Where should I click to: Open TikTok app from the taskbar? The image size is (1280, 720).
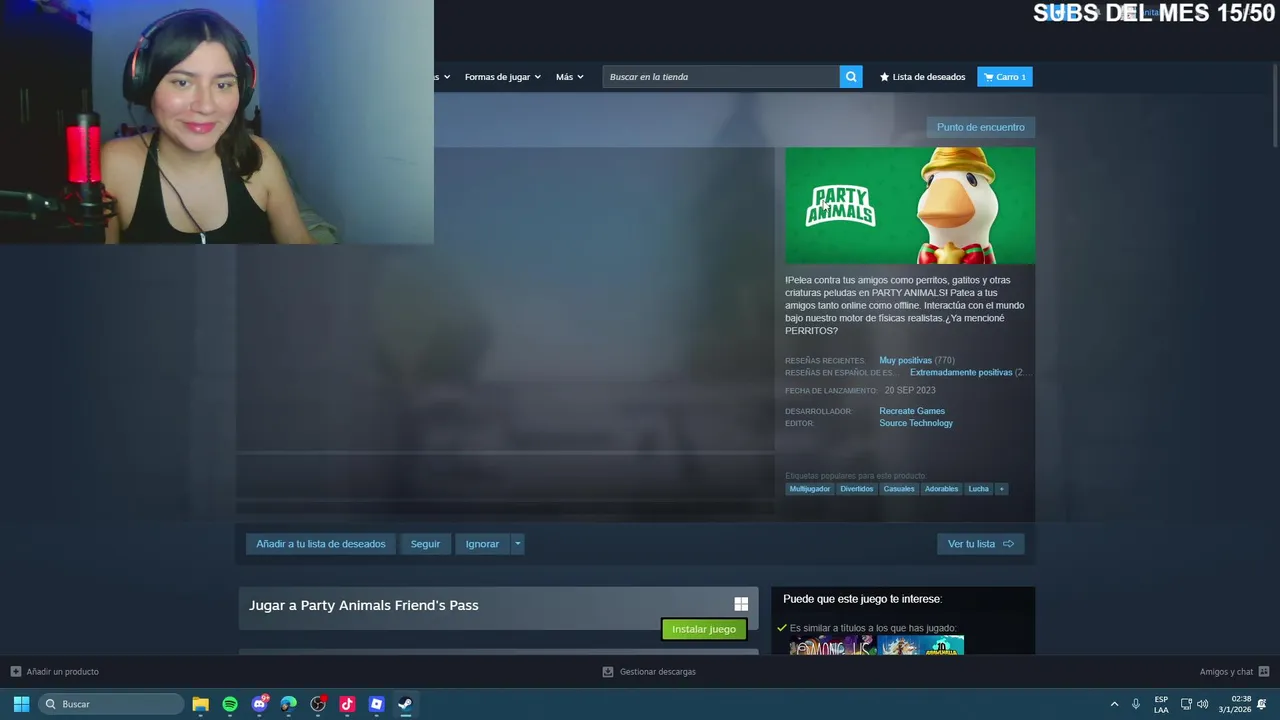(347, 704)
